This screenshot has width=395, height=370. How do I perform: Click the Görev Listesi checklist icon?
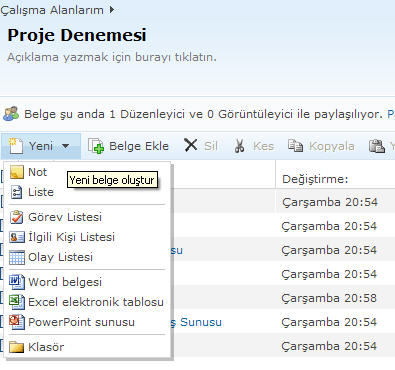[x=16, y=217]
